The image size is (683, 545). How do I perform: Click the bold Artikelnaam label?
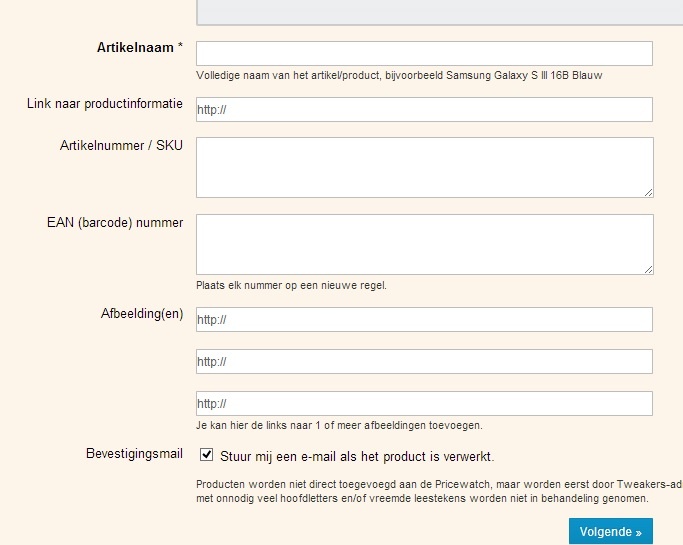click(x=136, y=48)
